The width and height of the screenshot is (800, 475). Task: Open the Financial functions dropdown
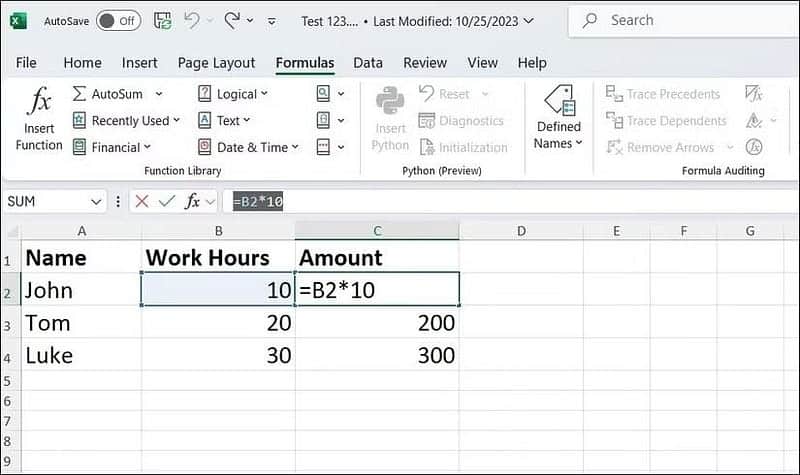[112, 147]
